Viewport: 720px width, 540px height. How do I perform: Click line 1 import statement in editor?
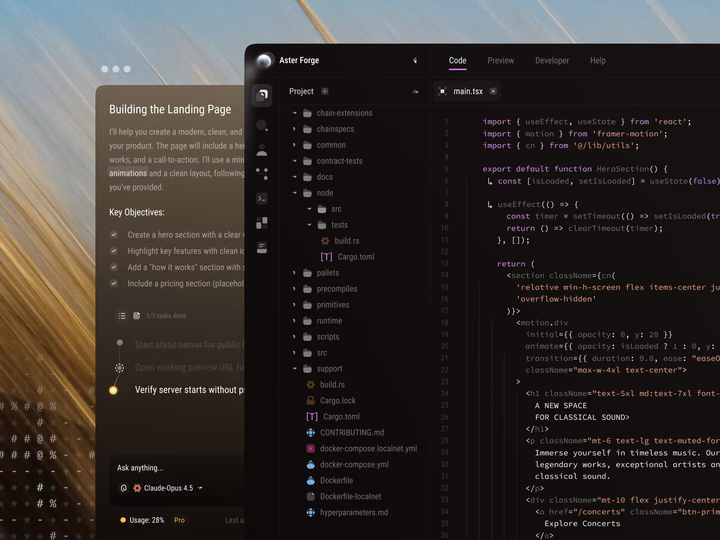[587, 122]
